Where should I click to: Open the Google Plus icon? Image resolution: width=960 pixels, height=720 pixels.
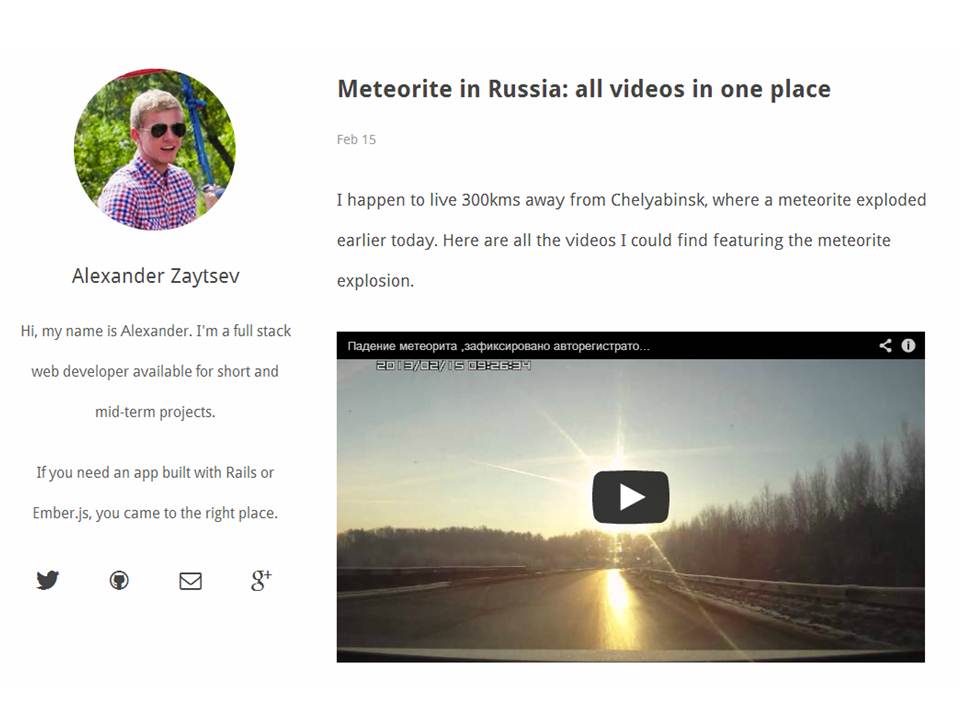click(x=261, y=580)
